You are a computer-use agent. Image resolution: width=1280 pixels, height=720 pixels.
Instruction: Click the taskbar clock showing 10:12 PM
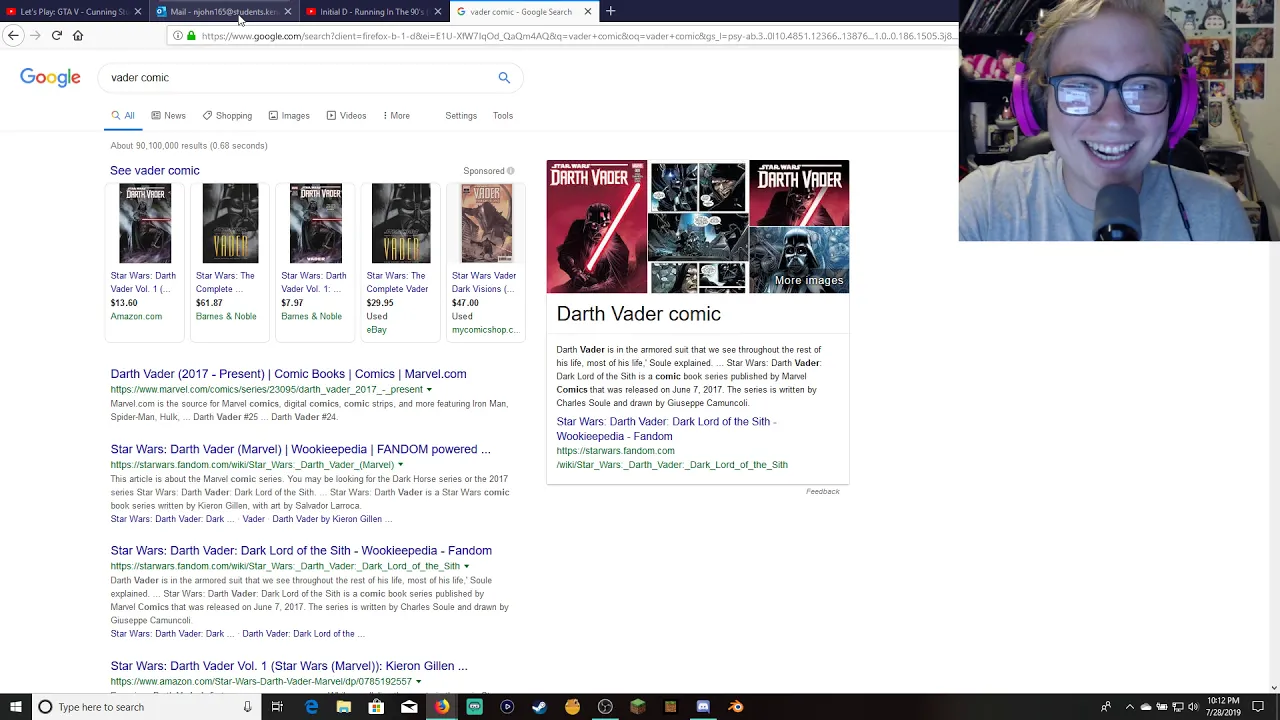pyautogui.click(x=1223, y=707)
